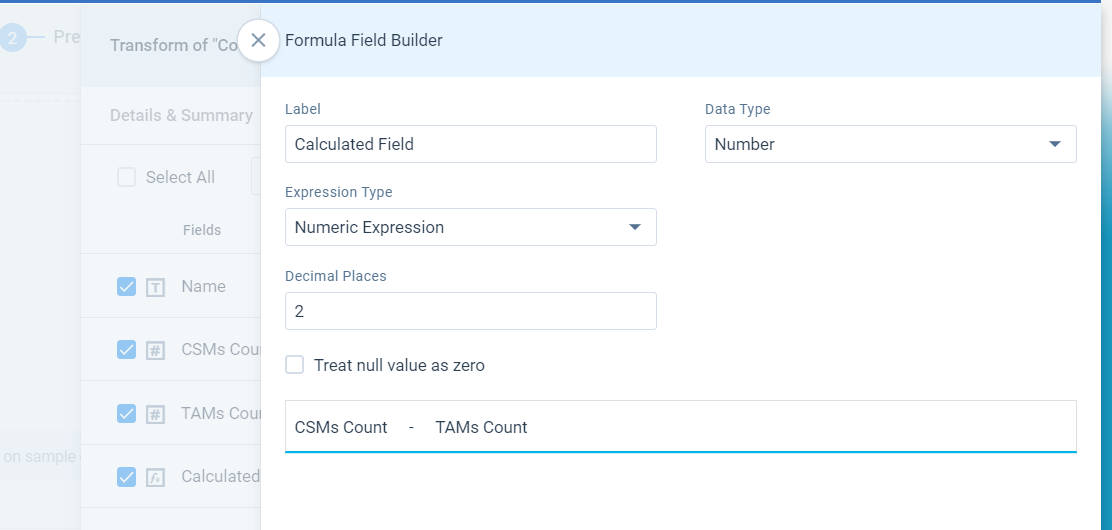
Task: Select TAMs Count token in the formula
Action: pos(482,427)
